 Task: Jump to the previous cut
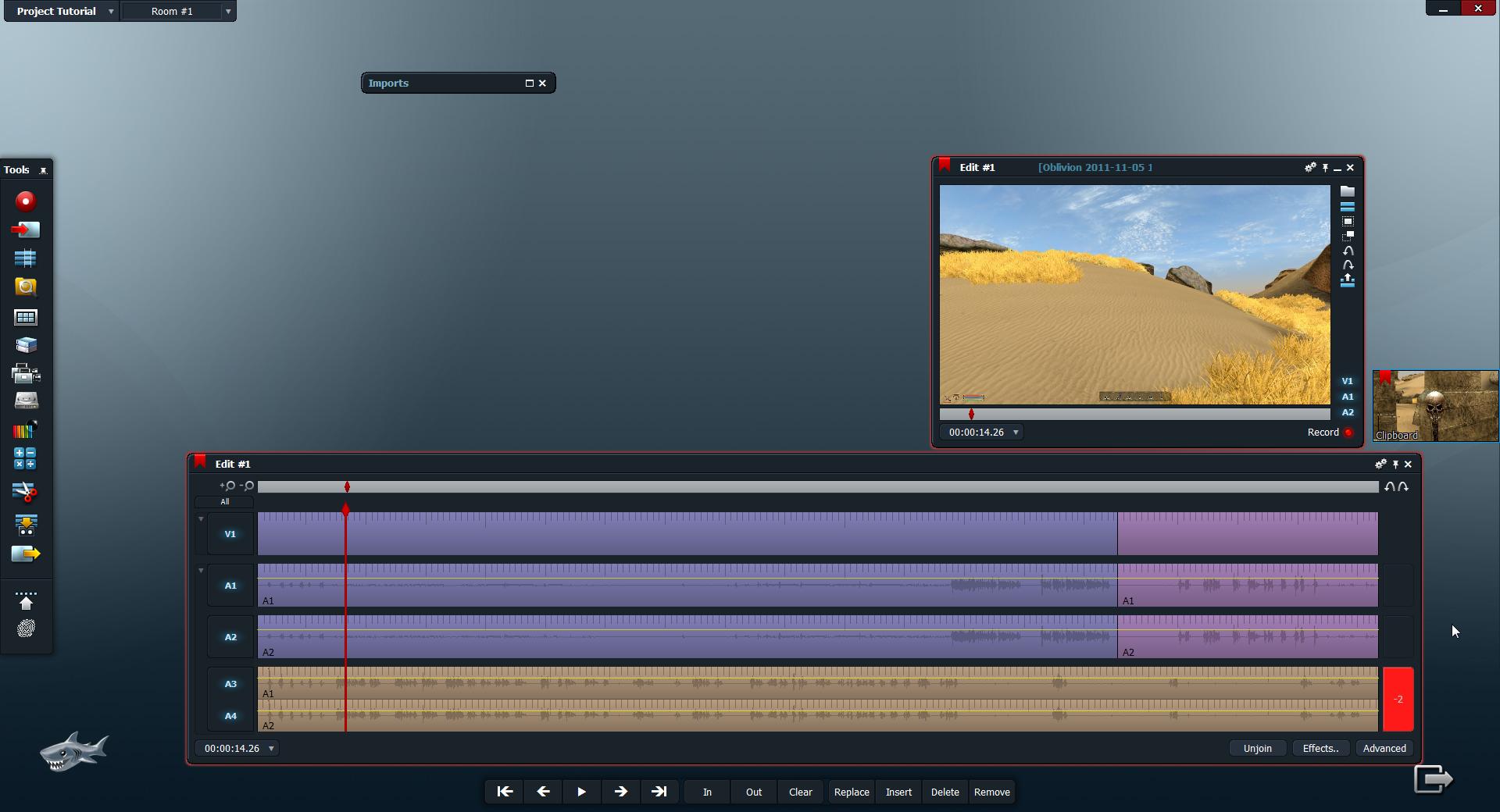505,792
